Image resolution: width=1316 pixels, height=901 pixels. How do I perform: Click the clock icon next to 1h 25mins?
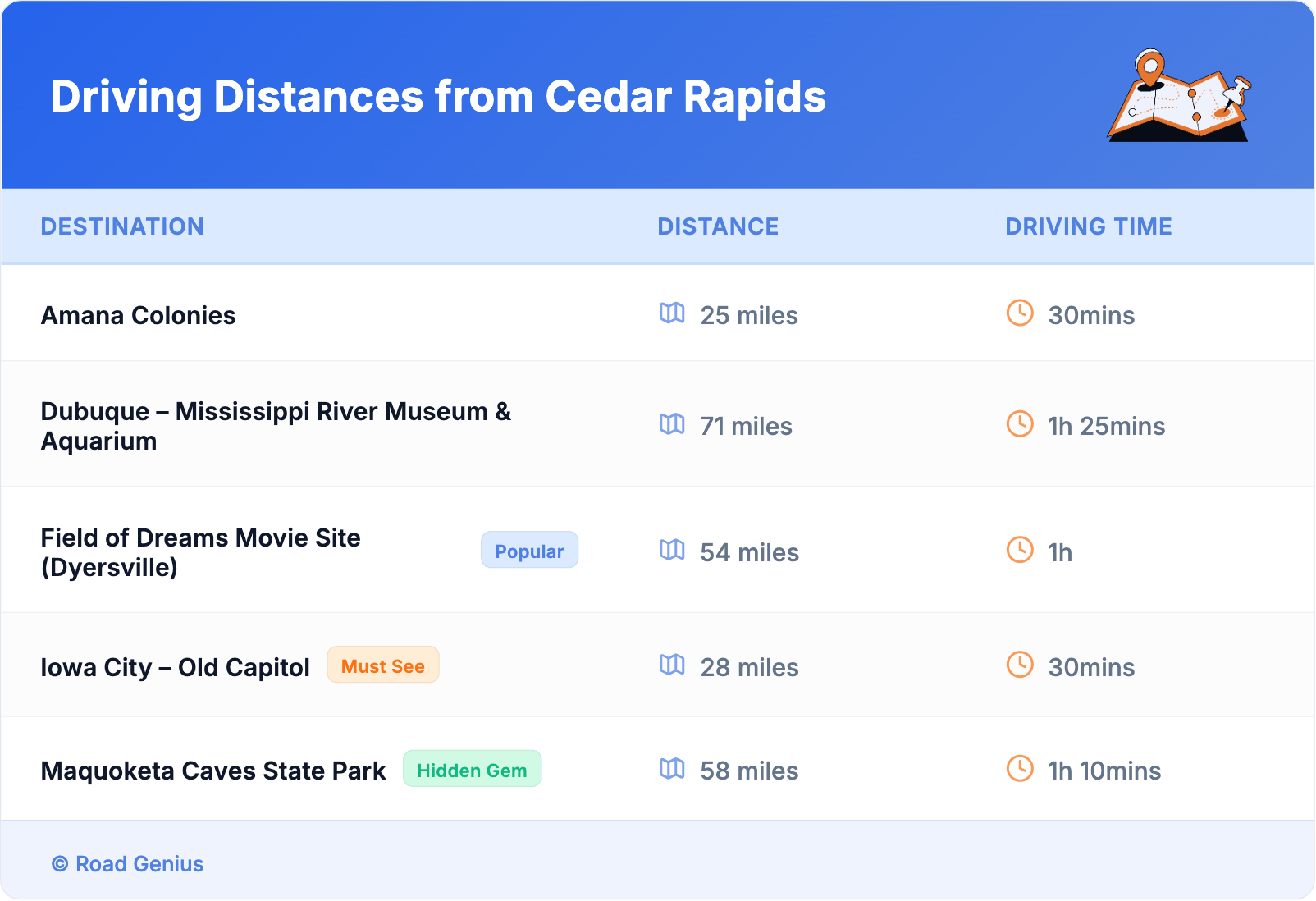(x=1020, y=424)
